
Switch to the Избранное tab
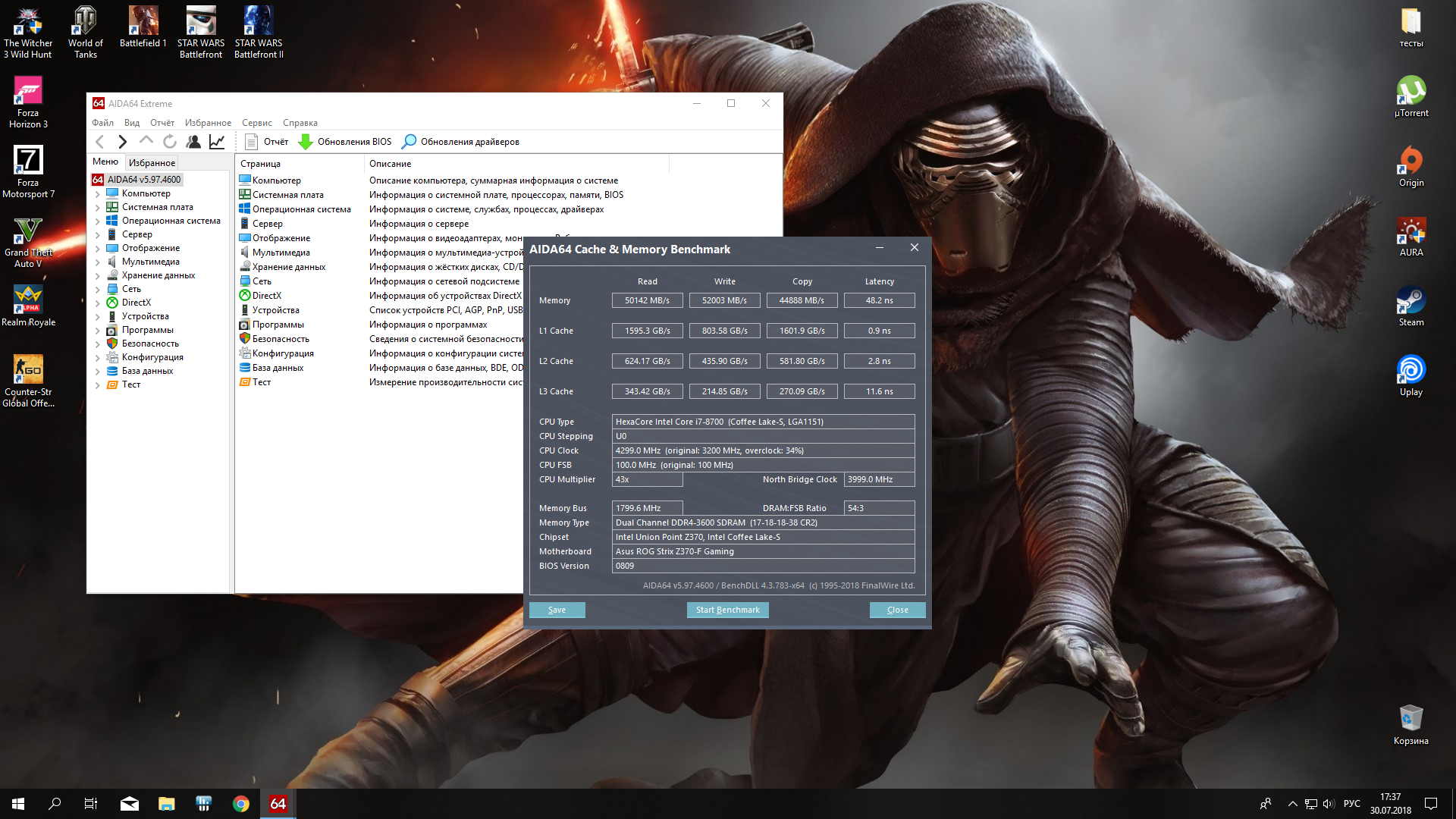pyautogui.click(x=152, y=163)
